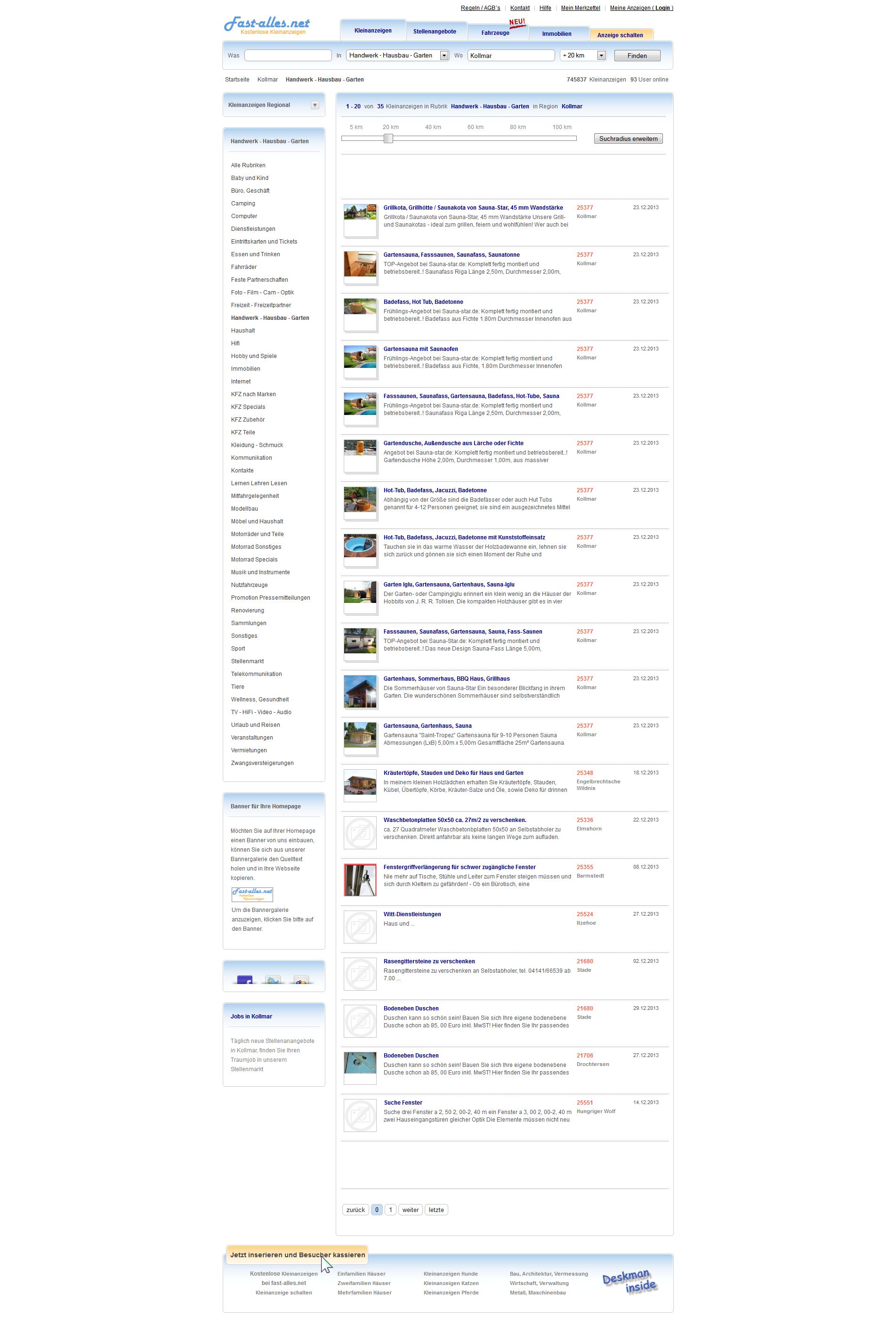Click placeholder image of Waschbetonplatten listing
Screen dimensions: 896x1318
pos(360,832)
